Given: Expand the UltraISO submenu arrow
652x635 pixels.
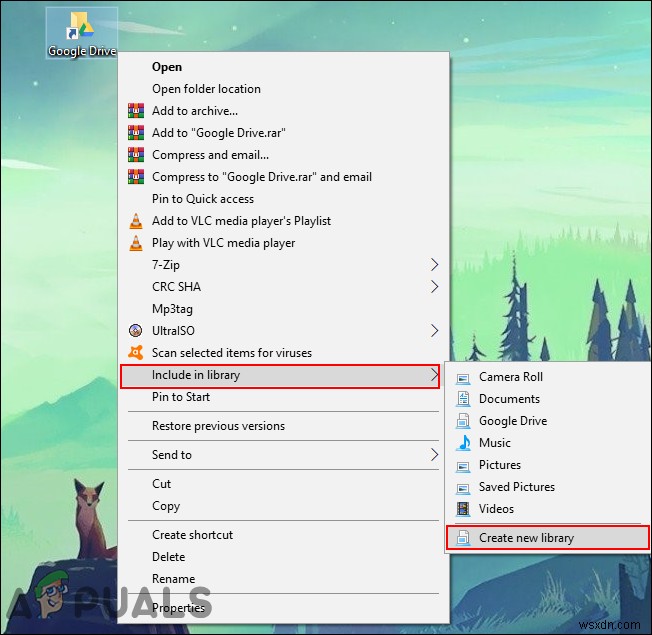Looking at the screenshot, I should [434, 331].
